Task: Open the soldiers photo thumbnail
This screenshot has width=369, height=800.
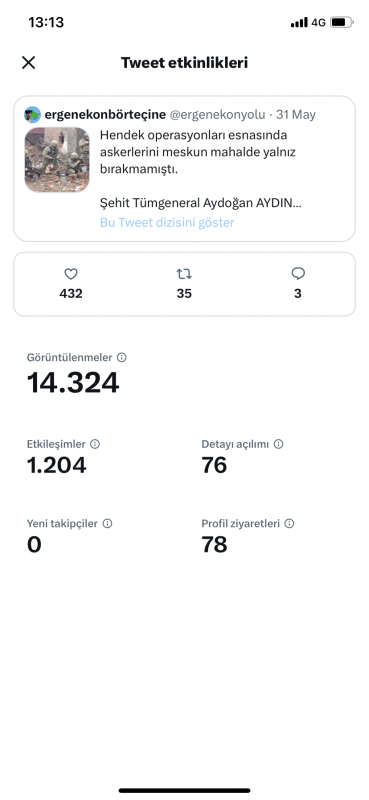Action: (57, 160)
